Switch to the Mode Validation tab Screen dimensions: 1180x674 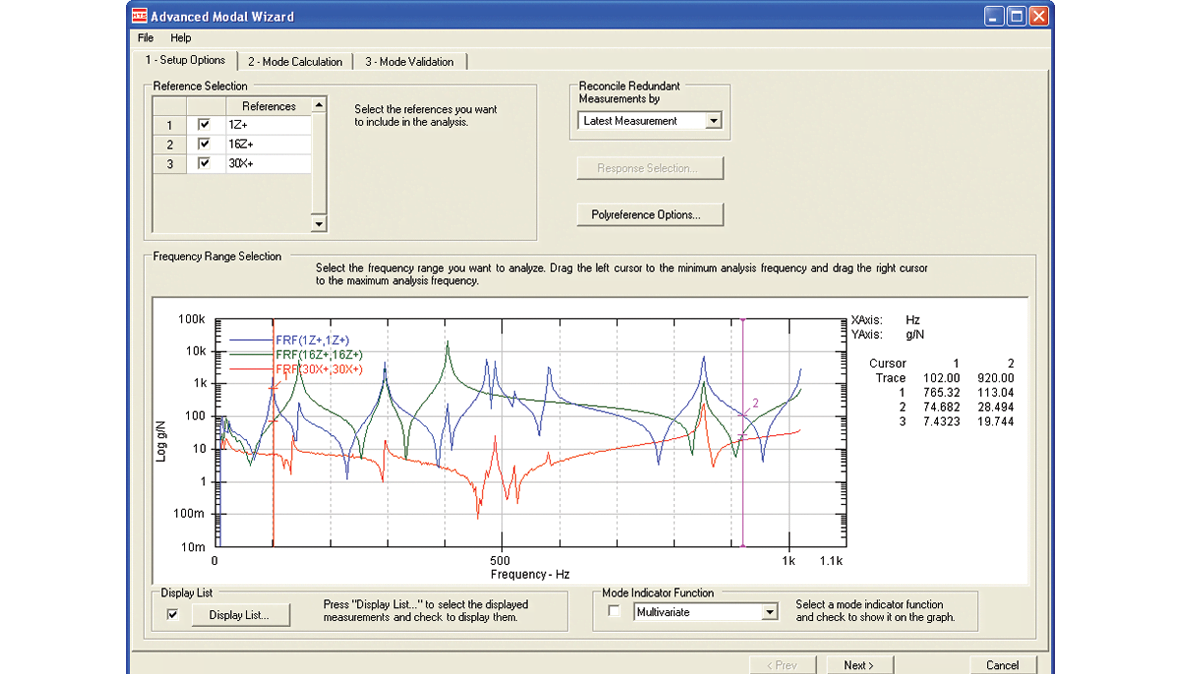click(x=410, y=61)
